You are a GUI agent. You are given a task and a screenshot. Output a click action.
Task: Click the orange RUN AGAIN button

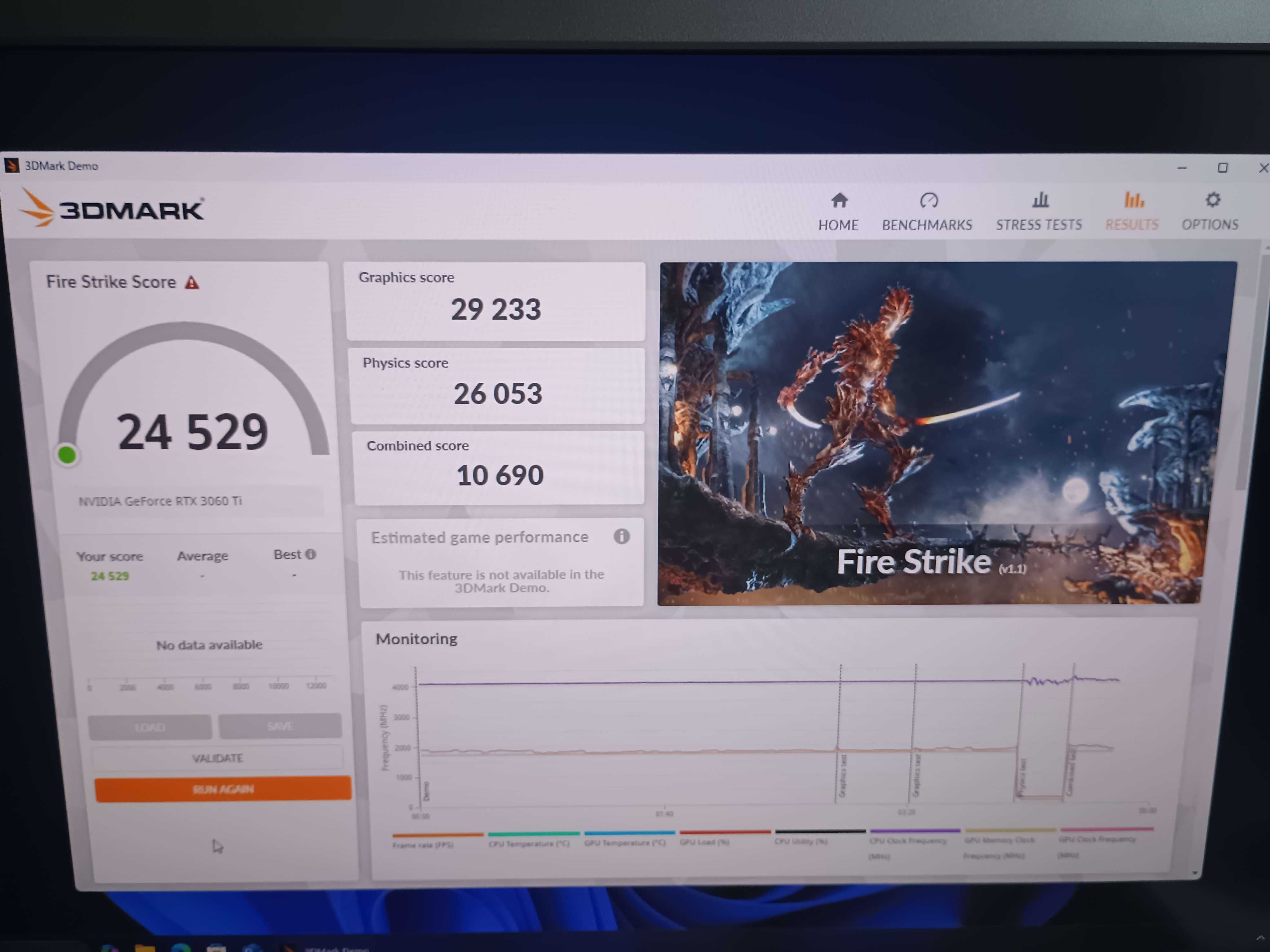pyautogui.click(x=223, y=789)
